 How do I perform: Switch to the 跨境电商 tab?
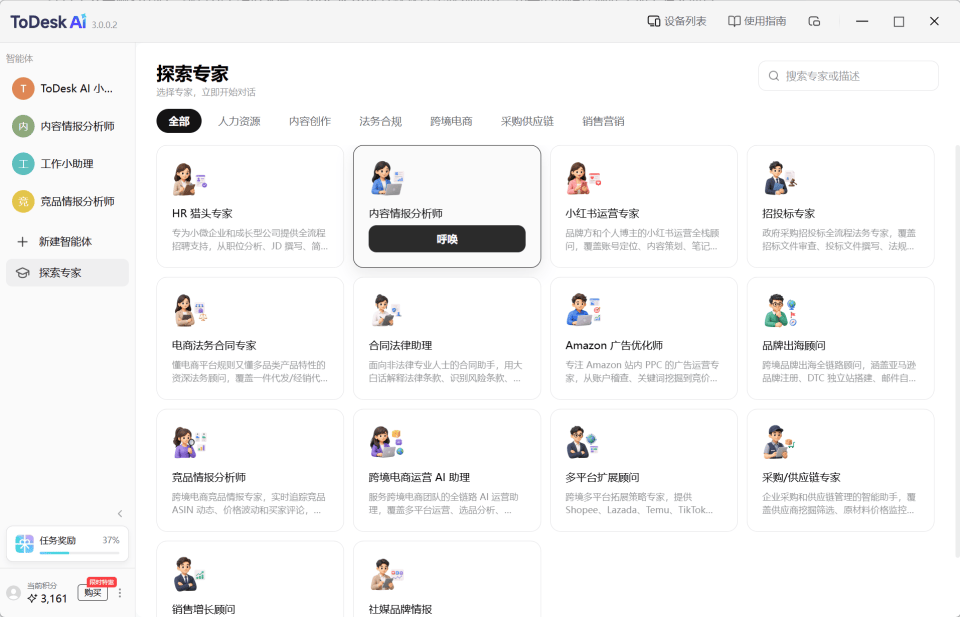pos(451,121)
